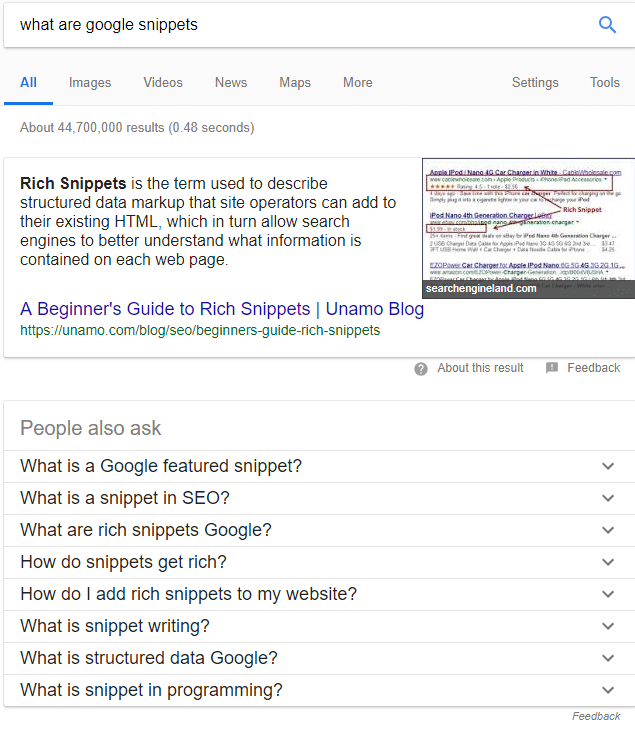Expand chevron for What are rich snippets Google
This screenshot has height=729, width=635.
click(x=608, y=530)
